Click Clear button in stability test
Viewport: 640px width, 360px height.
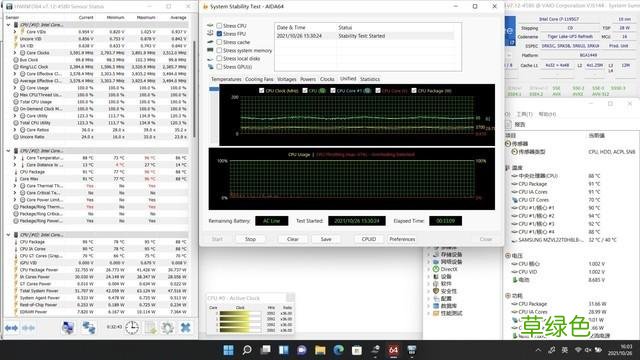click(293, 239)
